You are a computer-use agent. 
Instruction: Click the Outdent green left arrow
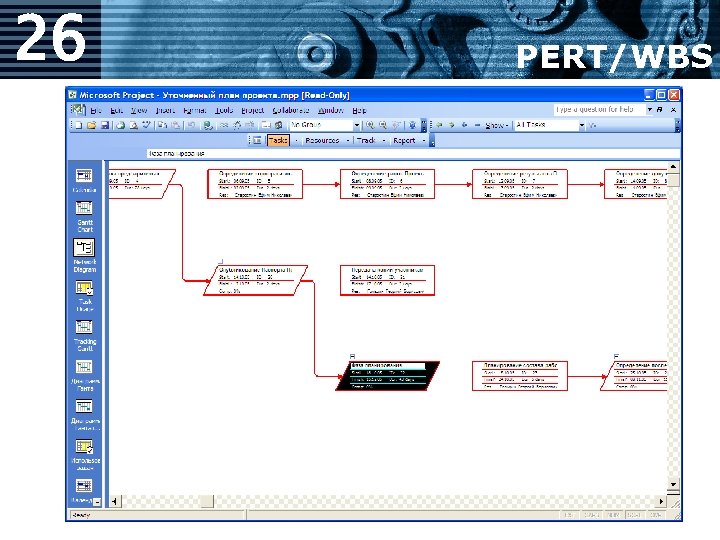pyautogui.click(x=439, y=125)
